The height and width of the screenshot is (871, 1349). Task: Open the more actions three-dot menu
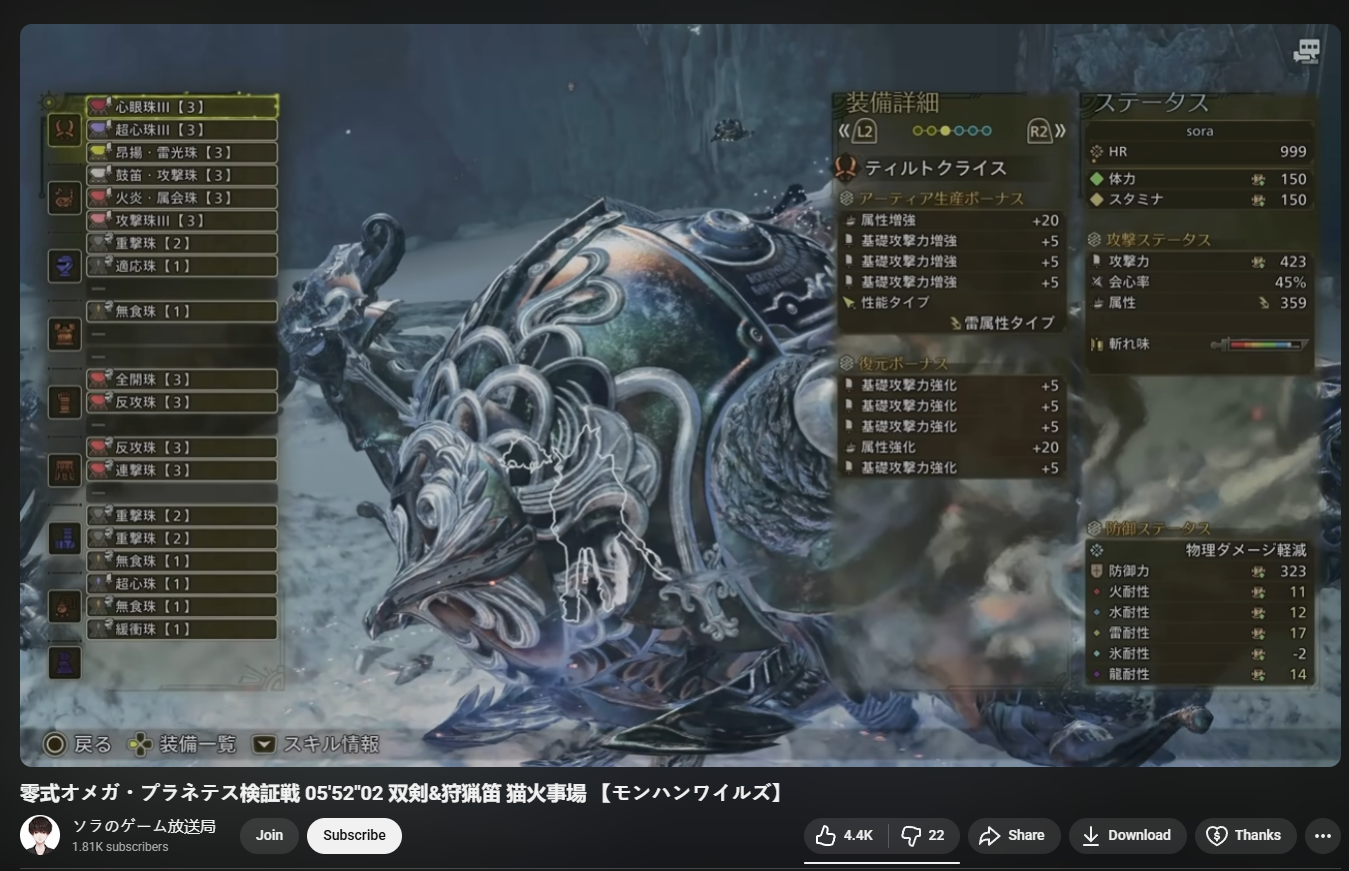click(x=1322, y=835)
